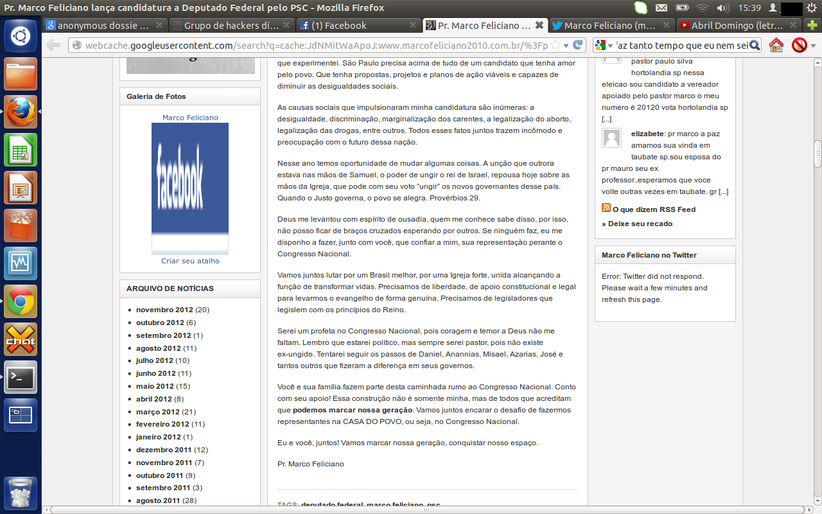Screen dimensions: 822x514
Task: Launch Google Chrome from the dock
Action: (20, 301)
